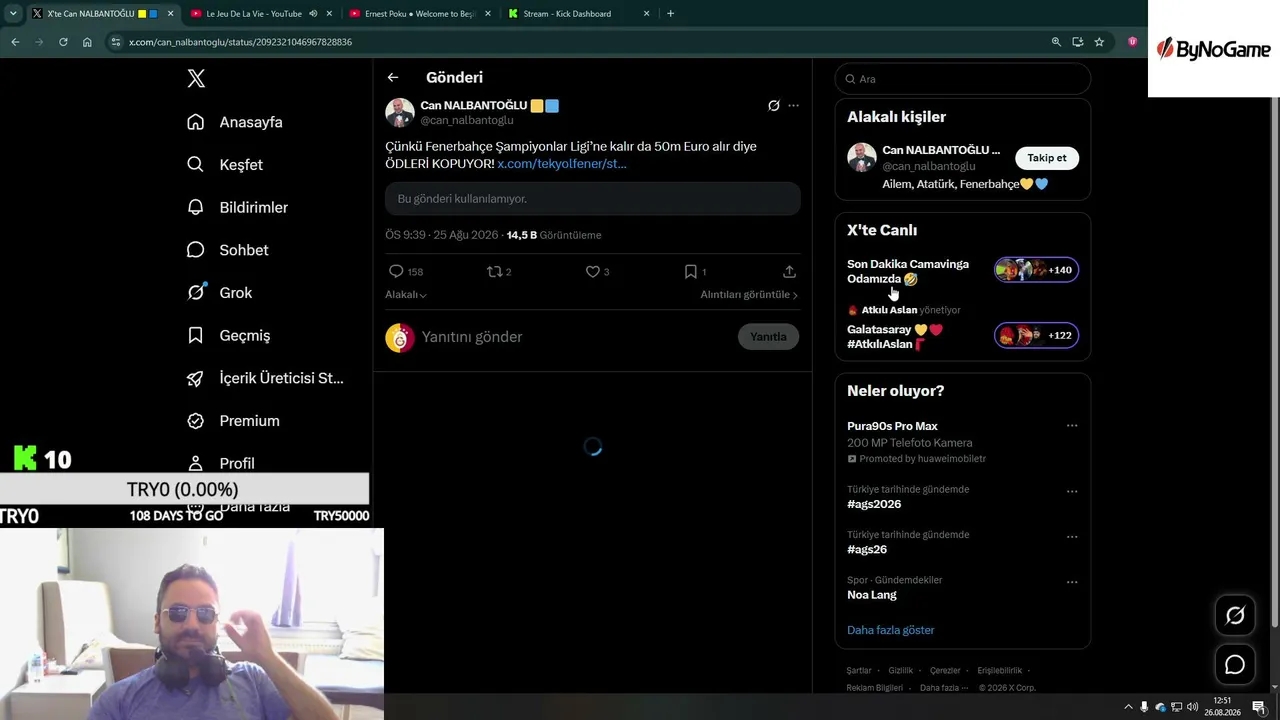The height and width of the screenshot is (720, 1280).
Task: Open Anasayfa in the sidebar
Action: coord(235,122)
